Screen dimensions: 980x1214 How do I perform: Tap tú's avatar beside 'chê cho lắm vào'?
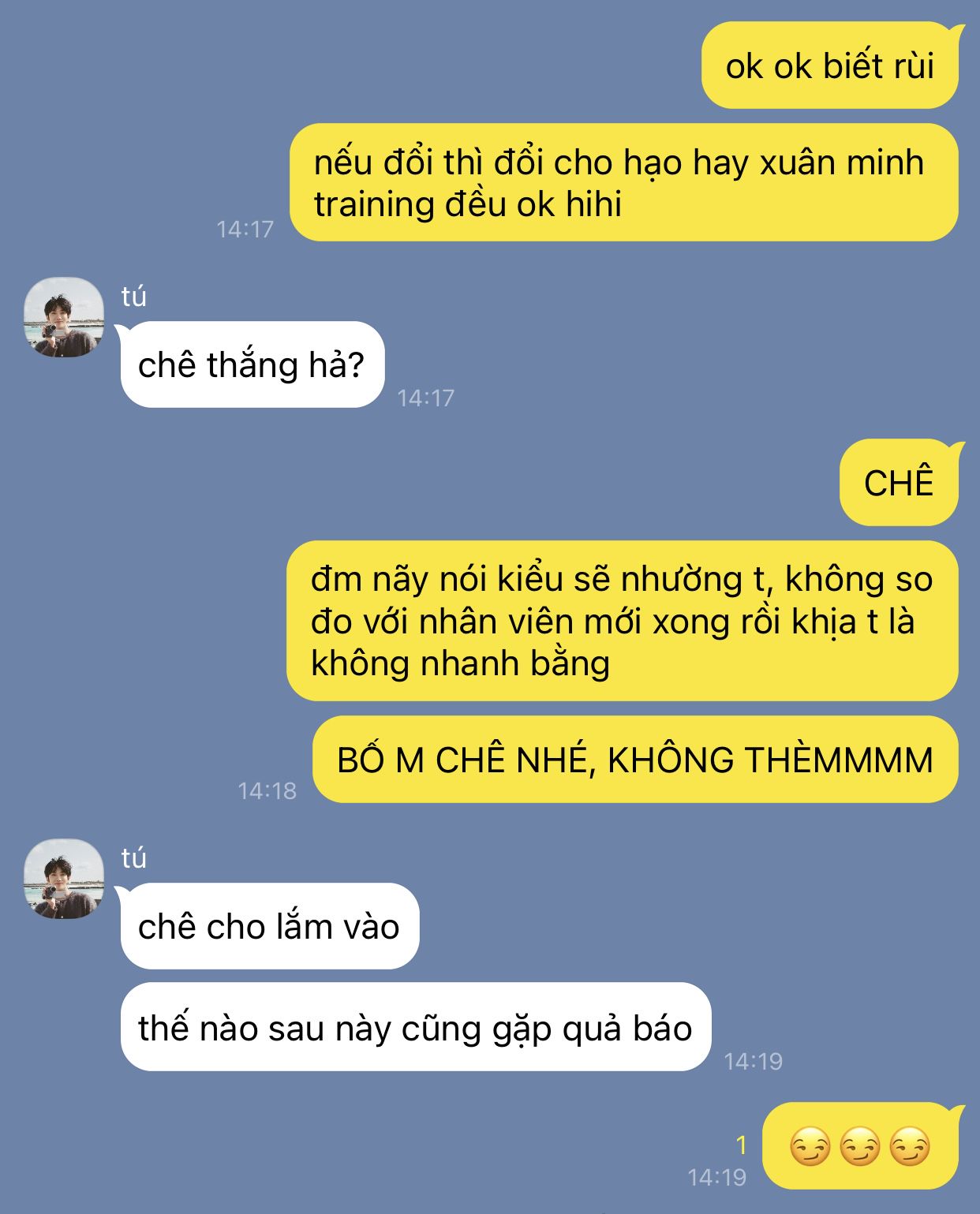(63, 879)
